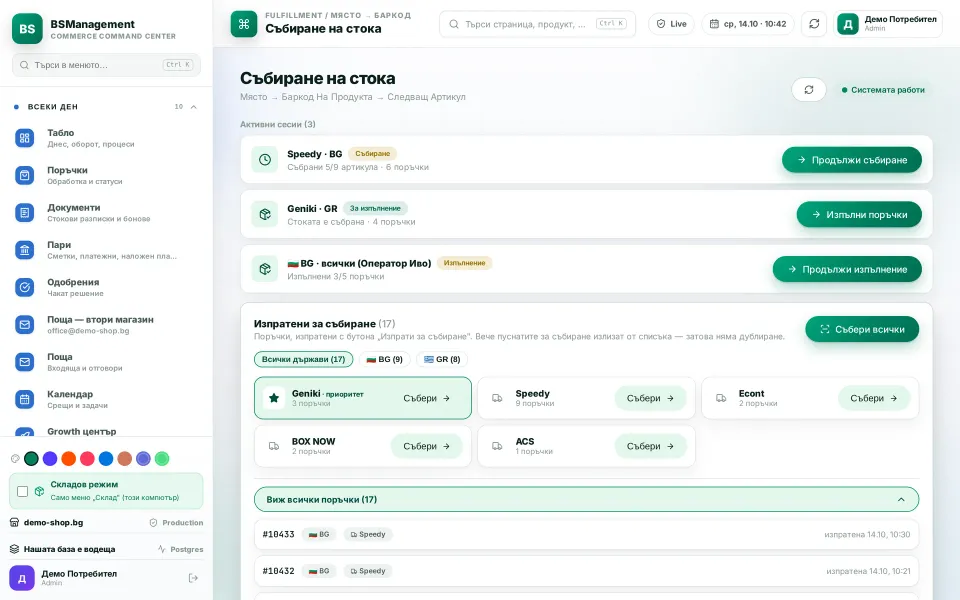Click the store icon beside demo-shop.bg
960x600 pixels.
coord(15,523)
